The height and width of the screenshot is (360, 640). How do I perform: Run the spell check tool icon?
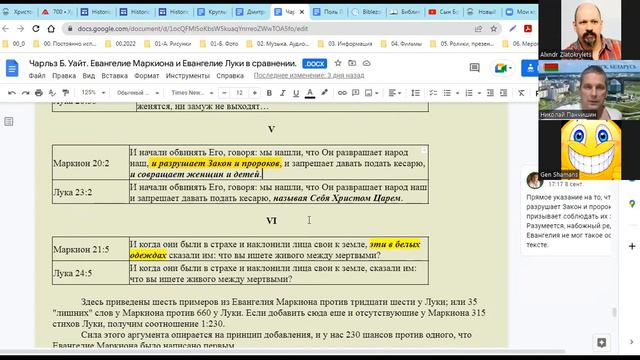point(52,93)
